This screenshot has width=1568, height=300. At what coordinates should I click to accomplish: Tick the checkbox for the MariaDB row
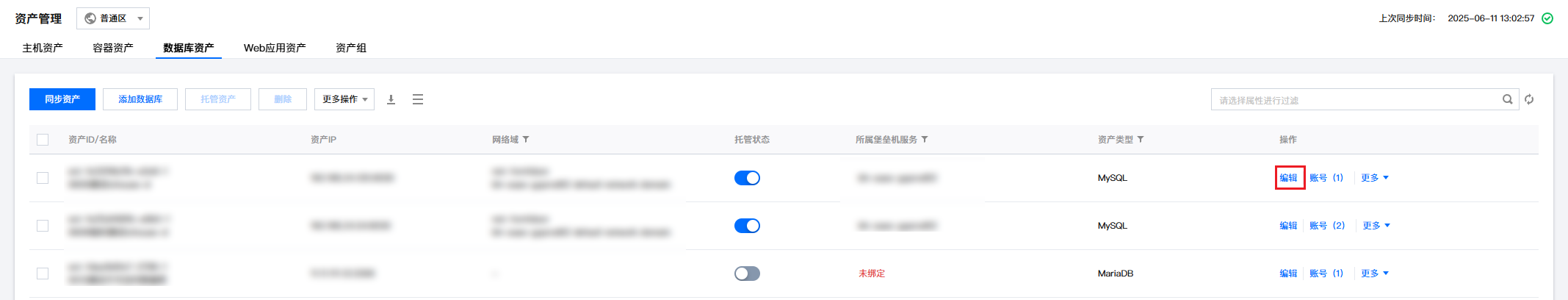coord(43,274)
